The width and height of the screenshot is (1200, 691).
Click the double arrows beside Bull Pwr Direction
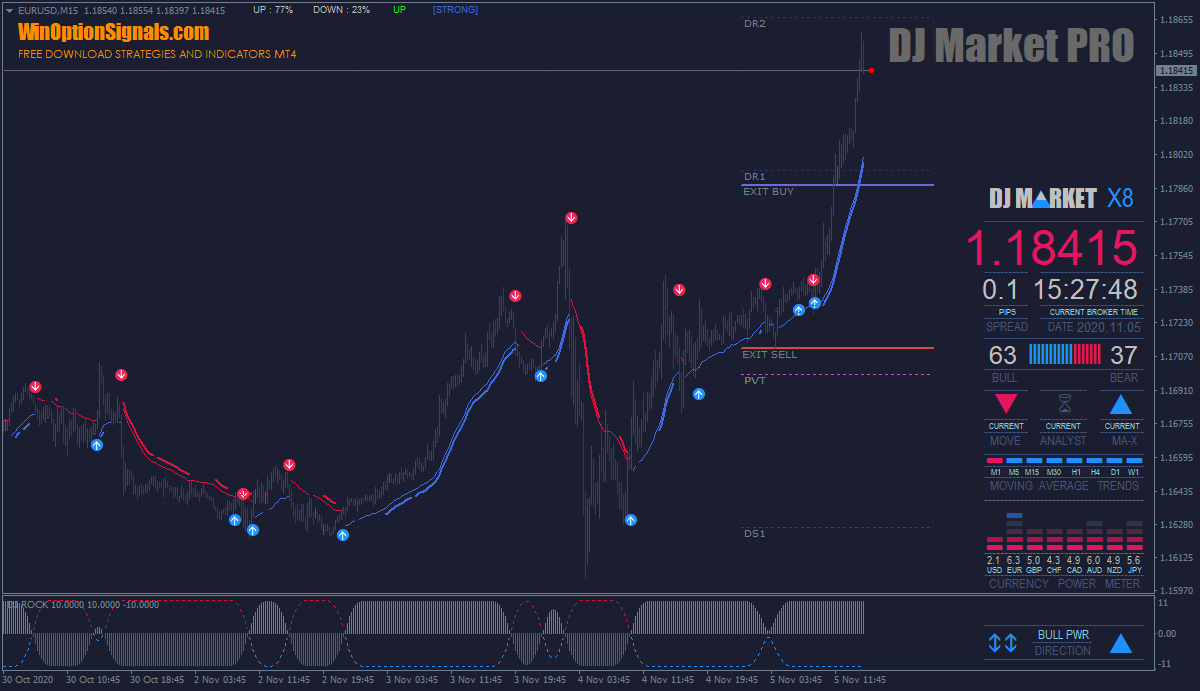1002,643
